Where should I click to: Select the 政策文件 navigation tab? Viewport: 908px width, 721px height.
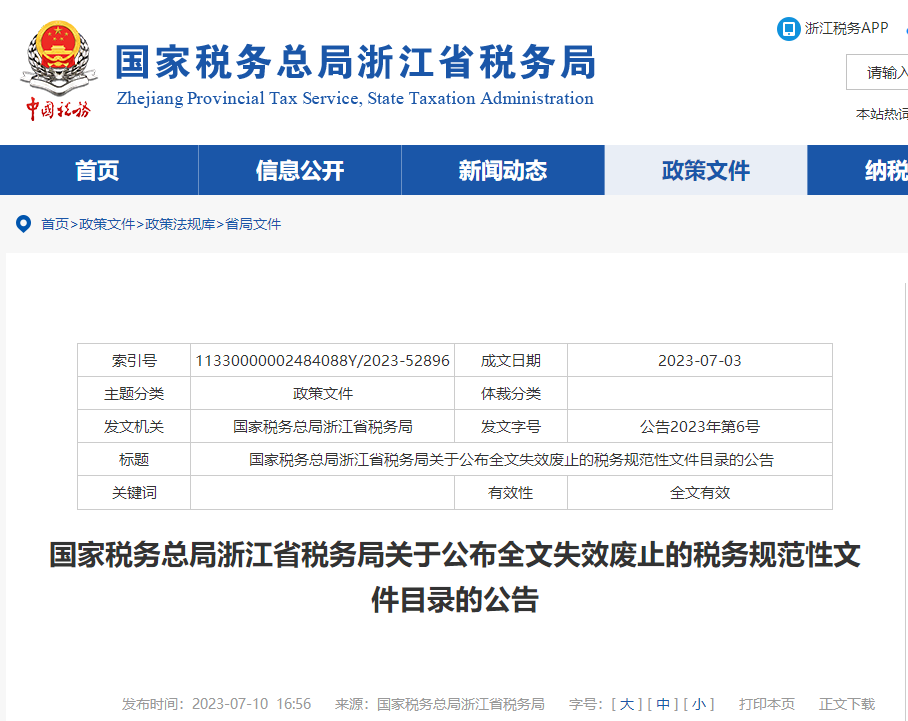(706, 170)
